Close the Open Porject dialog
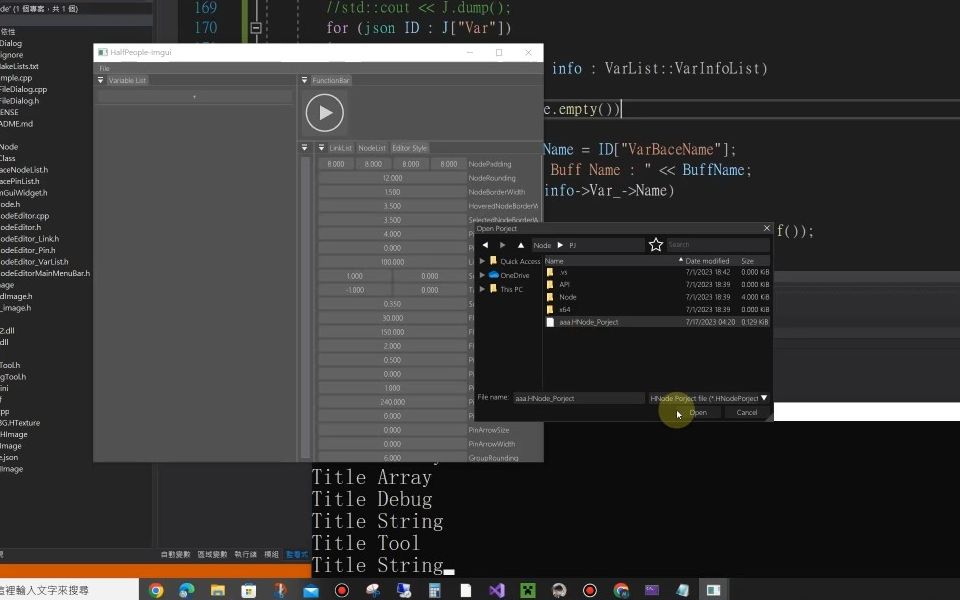960x600 pixels. pos(767,228)
